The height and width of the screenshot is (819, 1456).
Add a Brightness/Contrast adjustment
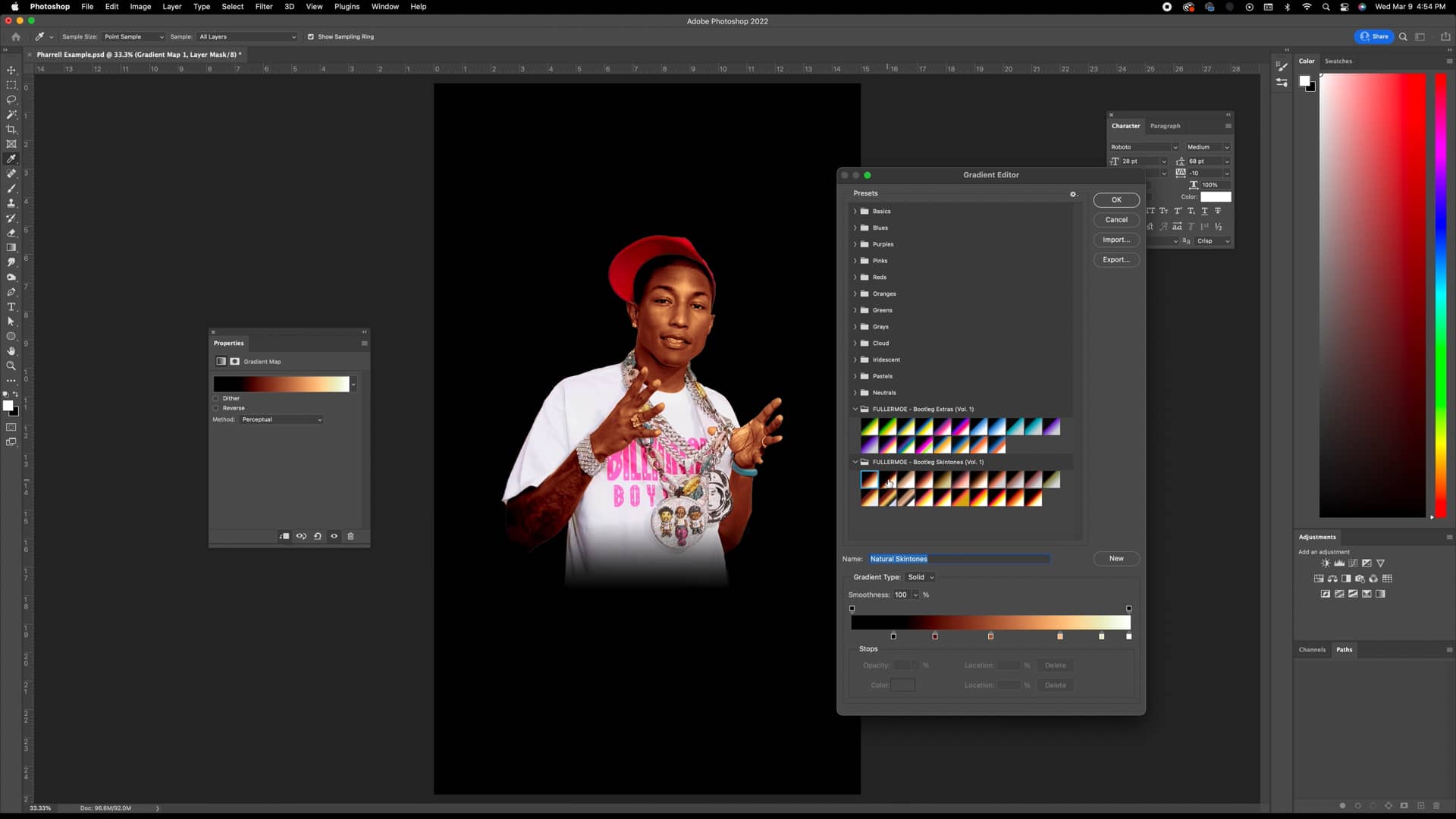[1326, 563]
